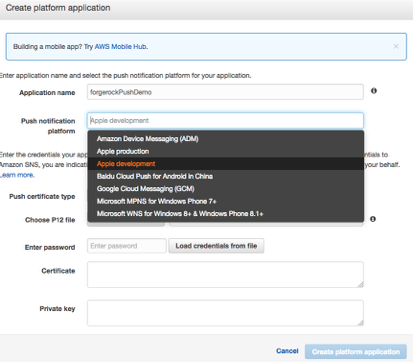Open the AWS Mobile Hub link
Screen dimensions: 413x362
(121, 47)
